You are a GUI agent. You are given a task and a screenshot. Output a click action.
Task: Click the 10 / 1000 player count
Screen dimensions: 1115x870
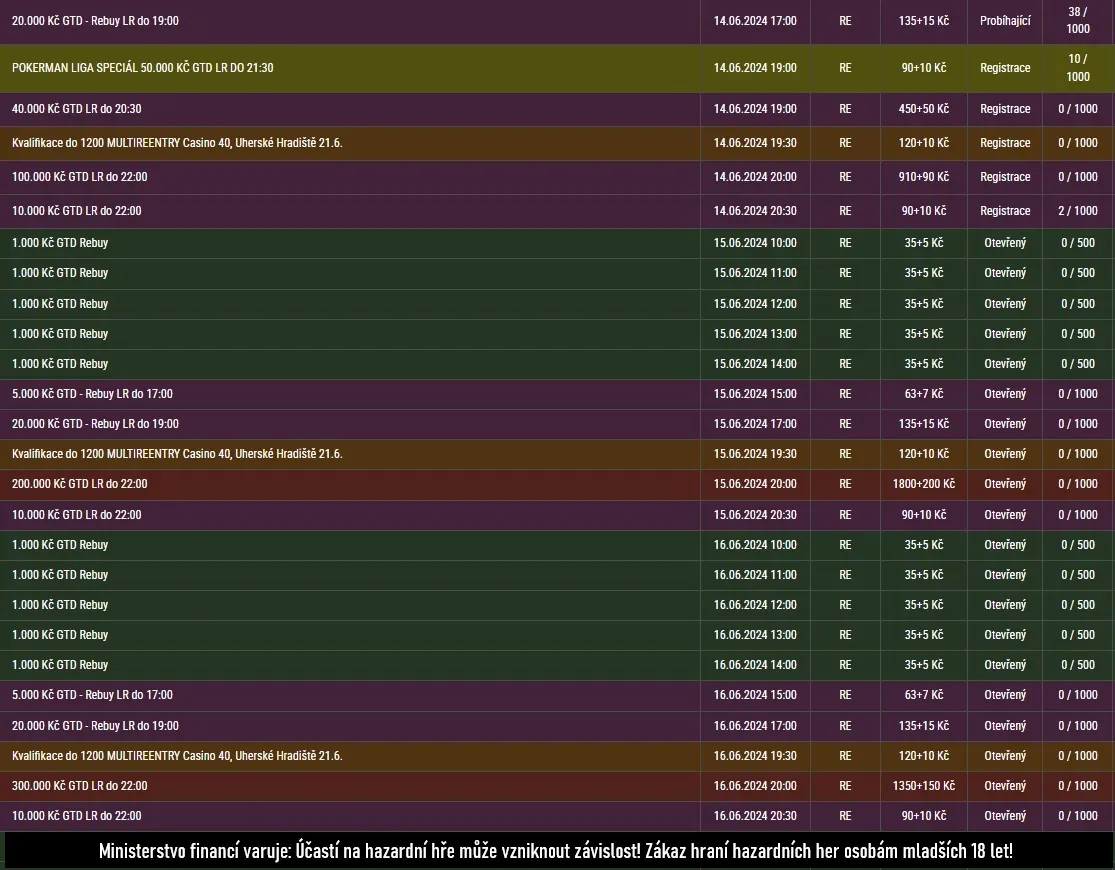click(1078, 68)
